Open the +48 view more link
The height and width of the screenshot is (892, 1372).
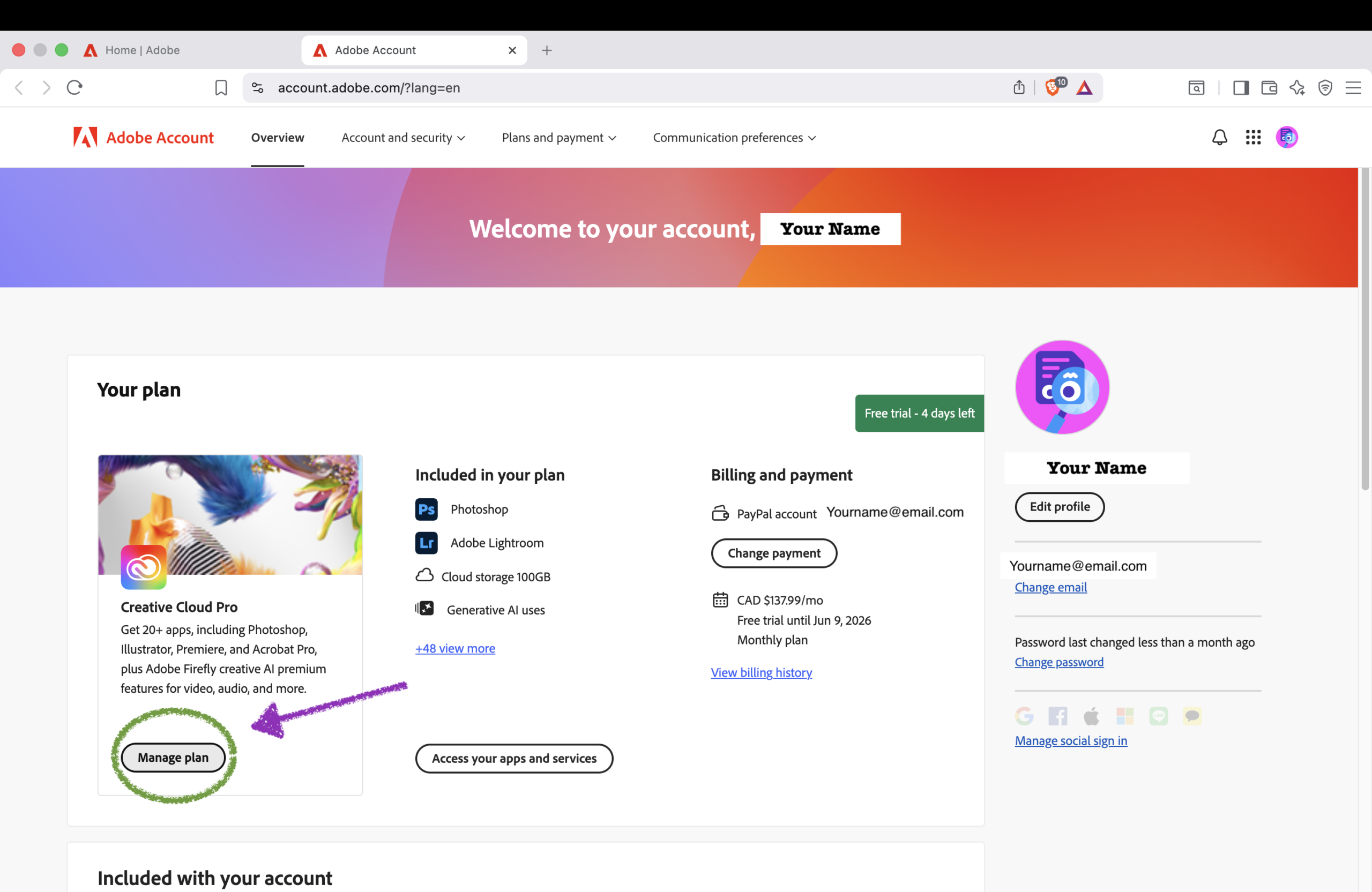pos(455,648)
